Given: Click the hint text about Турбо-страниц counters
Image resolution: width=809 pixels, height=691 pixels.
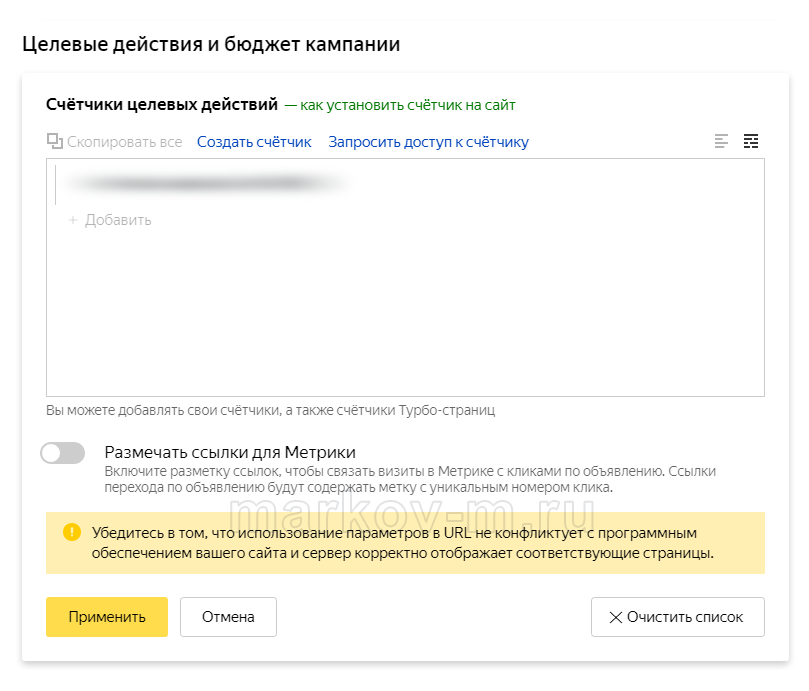Looking at the screenshot, I should tap(270, 410).
